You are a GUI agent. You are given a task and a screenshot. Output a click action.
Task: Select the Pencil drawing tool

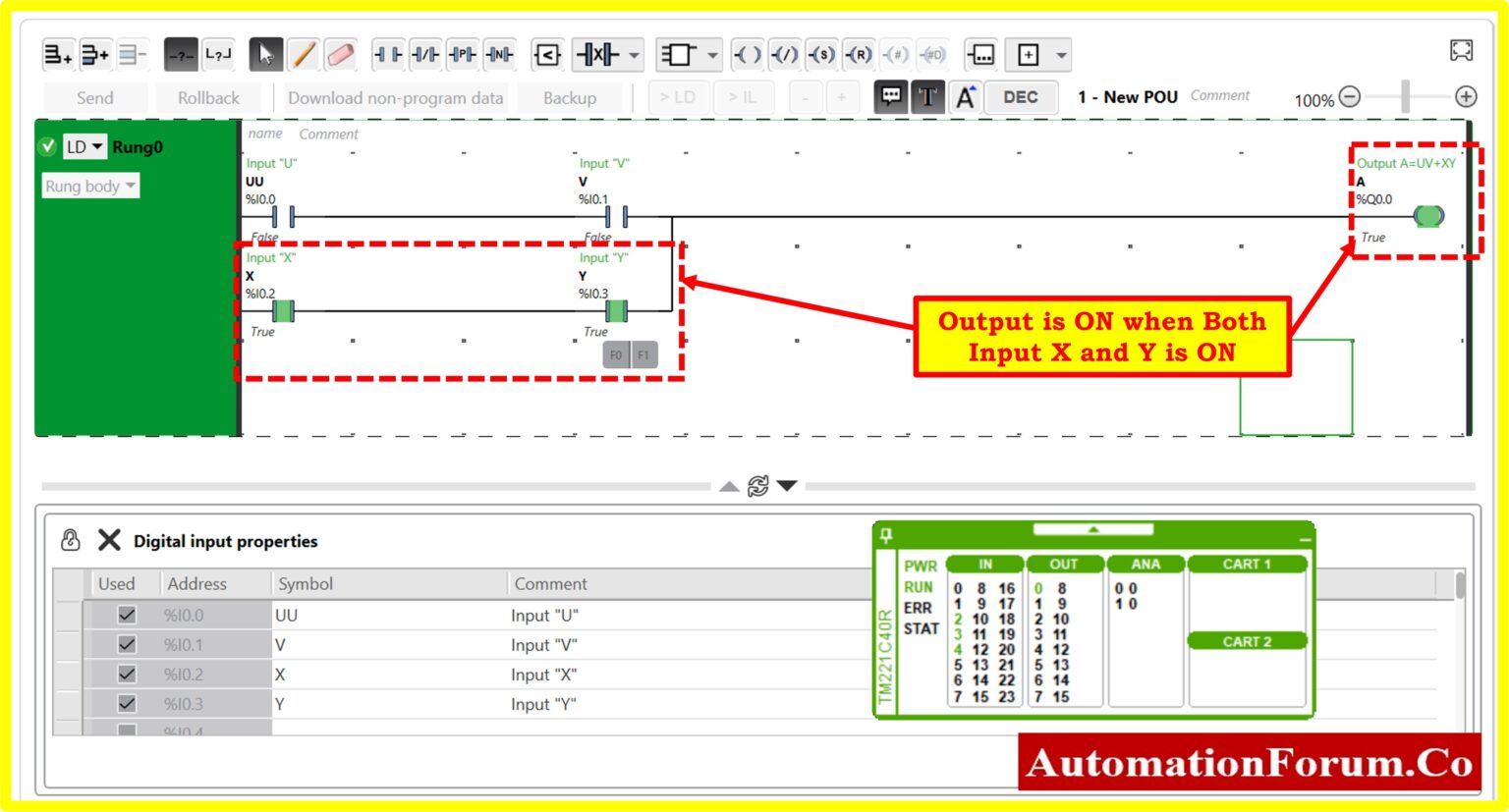(x=305, y=55)
